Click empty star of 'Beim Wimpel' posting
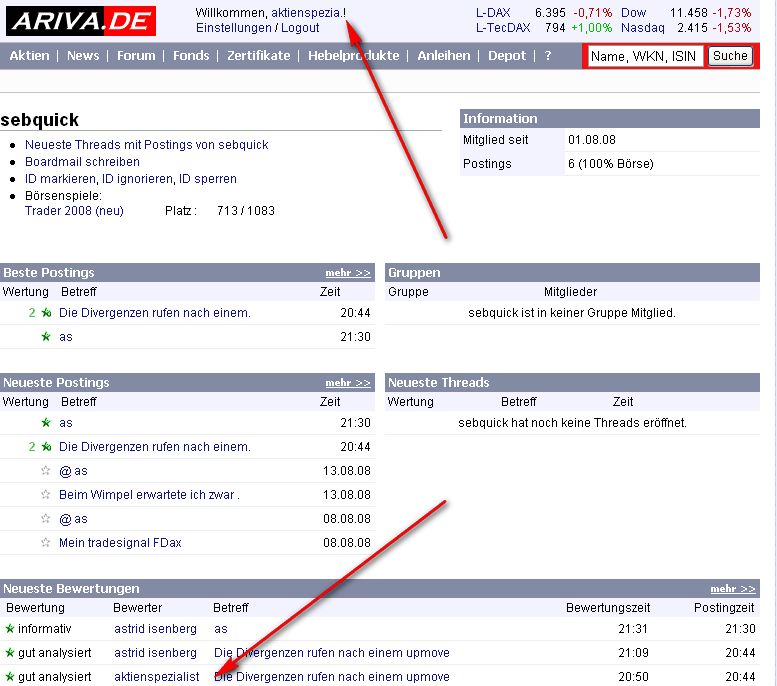Viewport: 777px width, 686px height. pos(46,494)
